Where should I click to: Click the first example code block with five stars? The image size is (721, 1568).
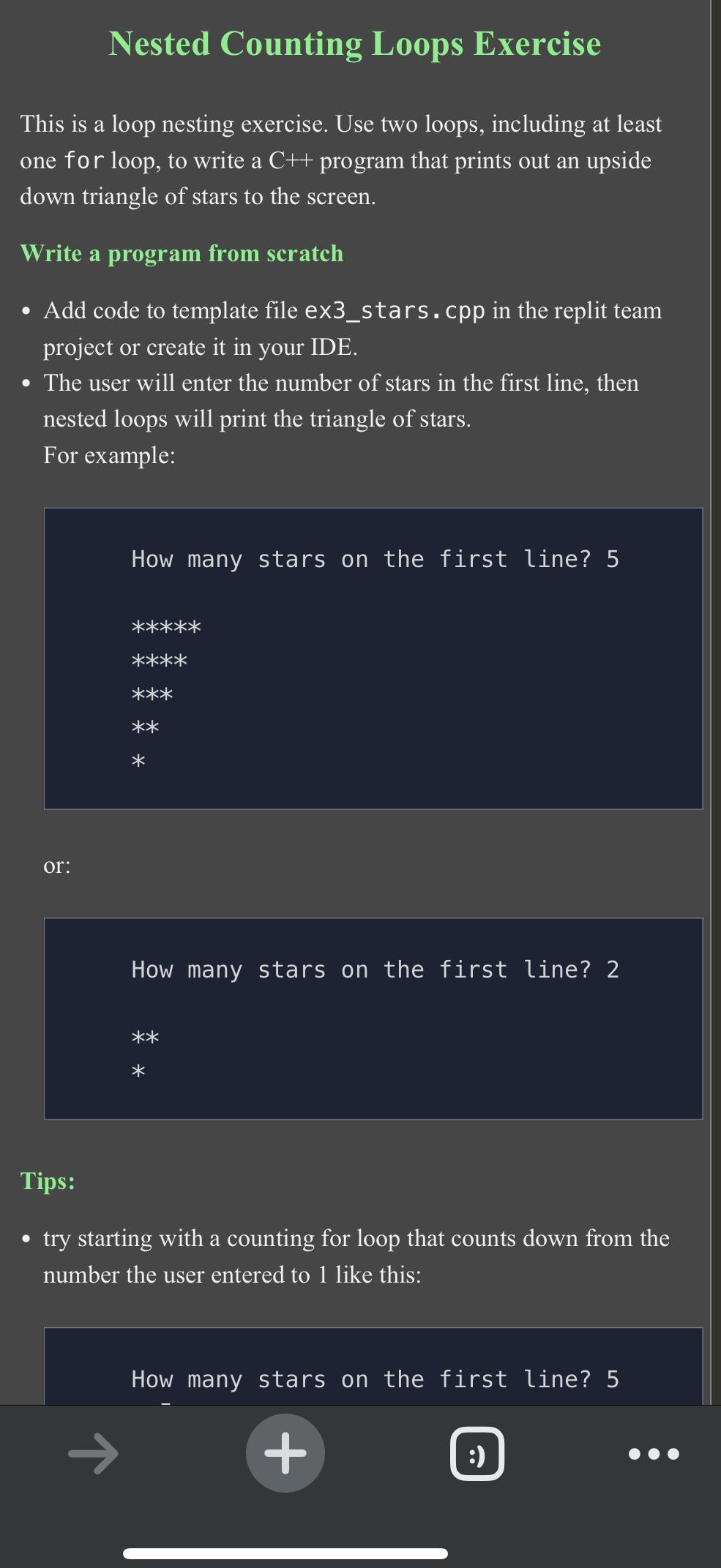click(372, 657)
